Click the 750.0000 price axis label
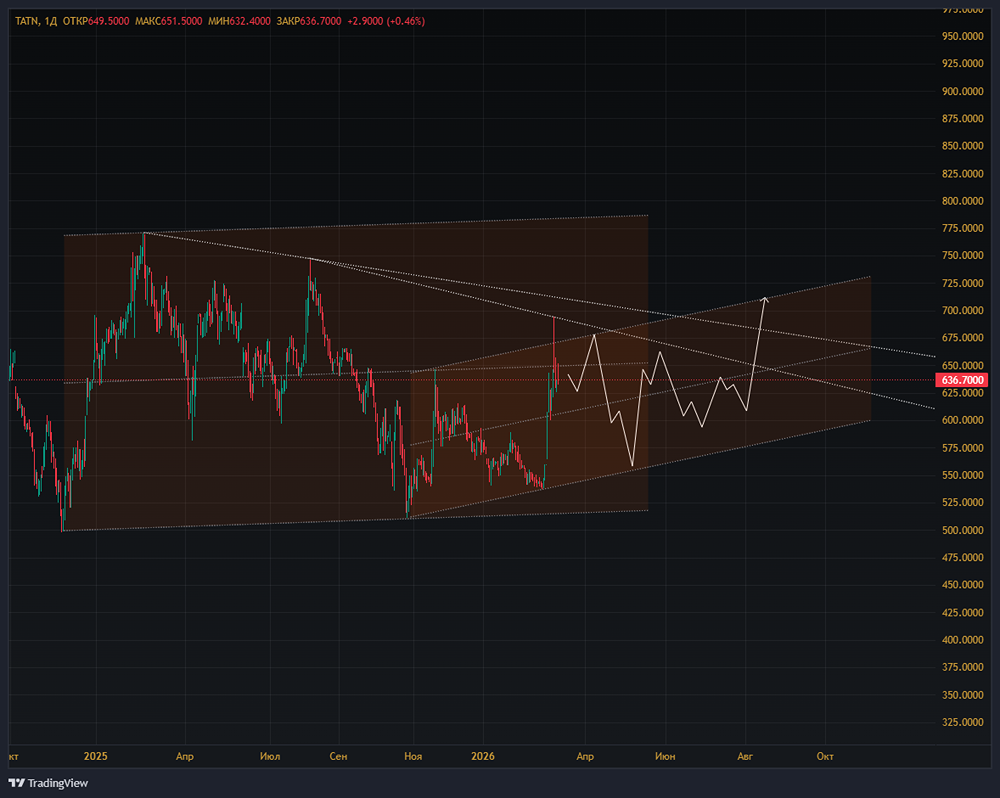 [962, 256]
